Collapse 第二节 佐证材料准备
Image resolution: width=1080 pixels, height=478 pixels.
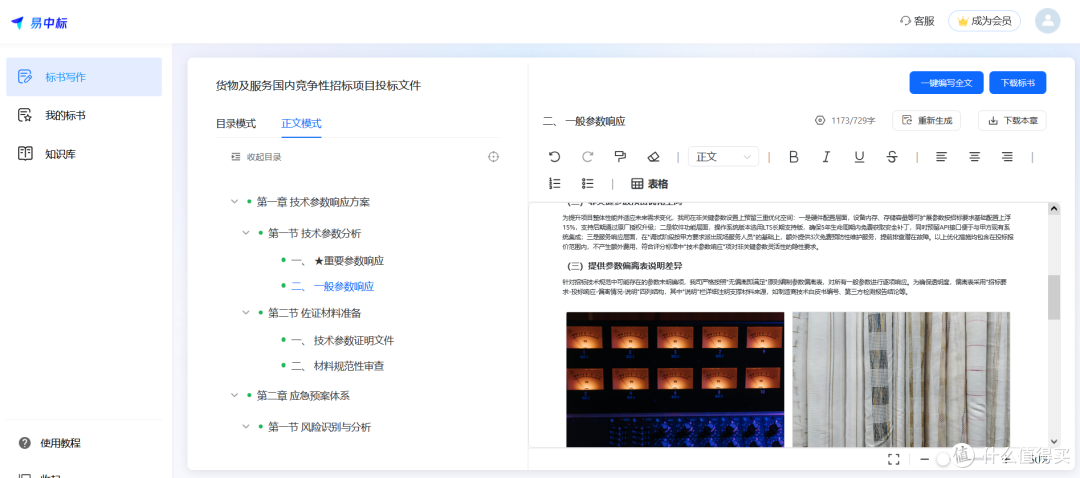coord(245,313)
